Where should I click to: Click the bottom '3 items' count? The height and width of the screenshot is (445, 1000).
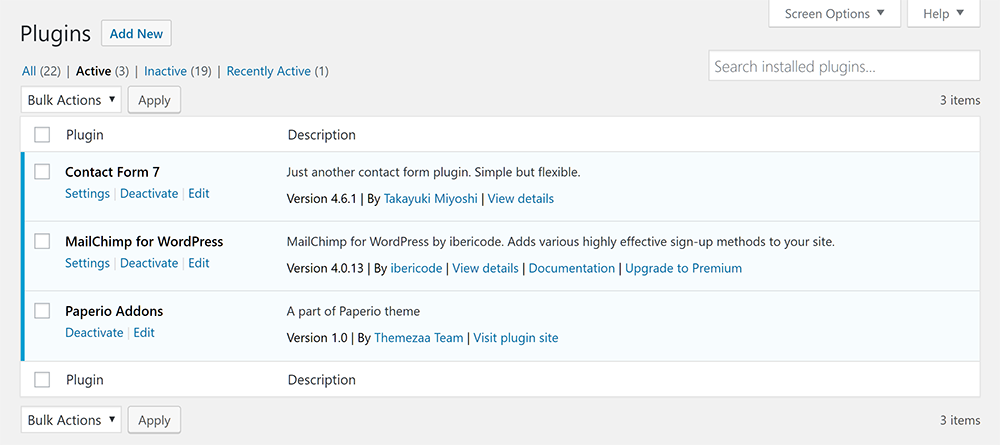[960, 420]
